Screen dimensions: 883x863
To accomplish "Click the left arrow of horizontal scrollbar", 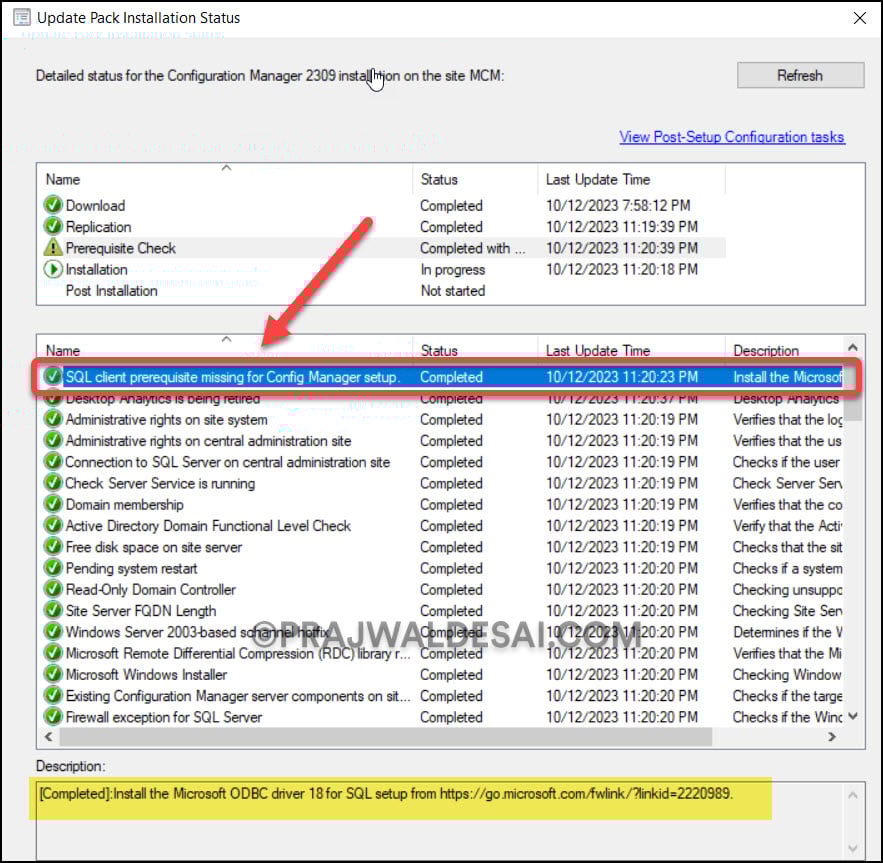I will [48, 736].
